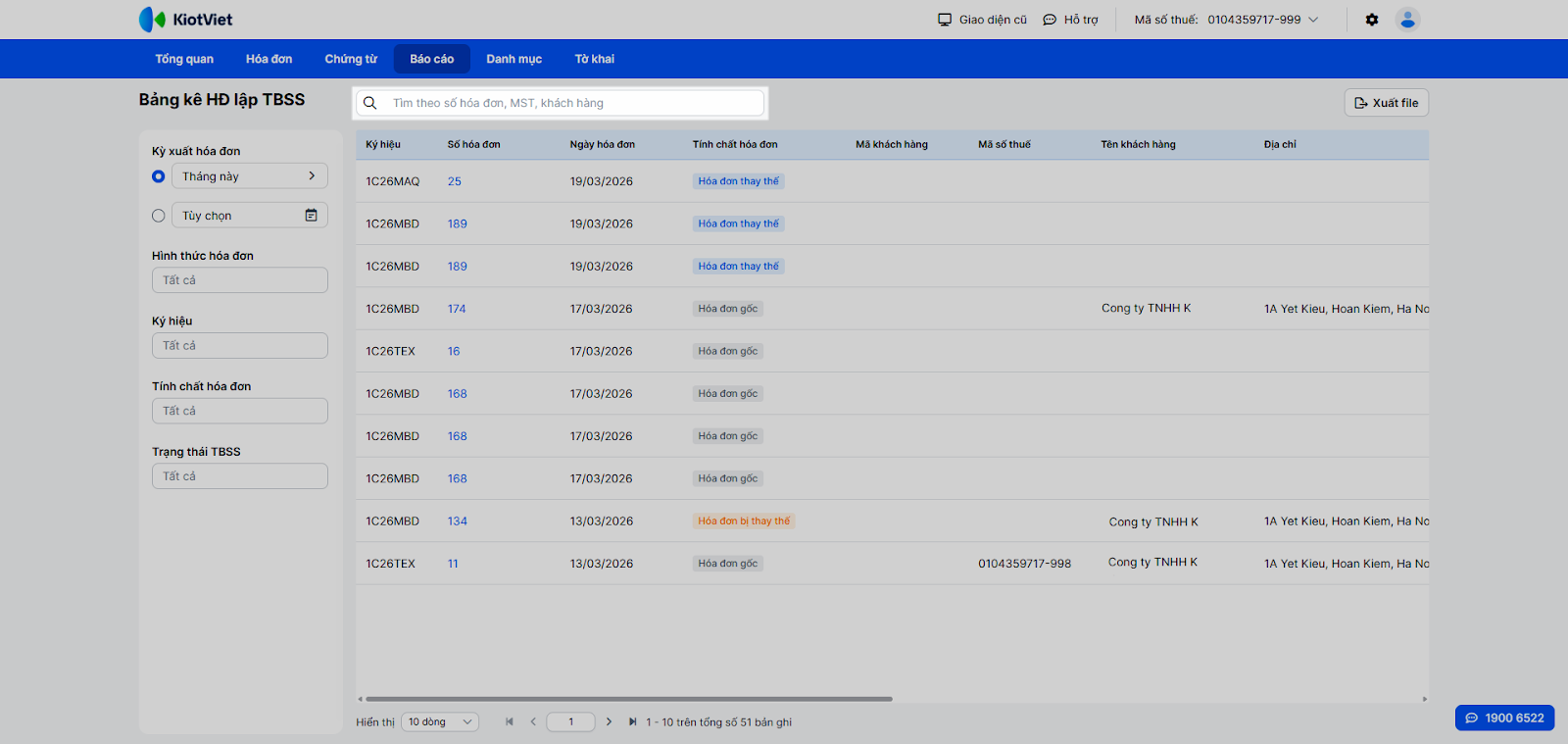This screenshot has height=744, width=1568.
Task: Go to the first page of results
Action: (x=510, y=722)
